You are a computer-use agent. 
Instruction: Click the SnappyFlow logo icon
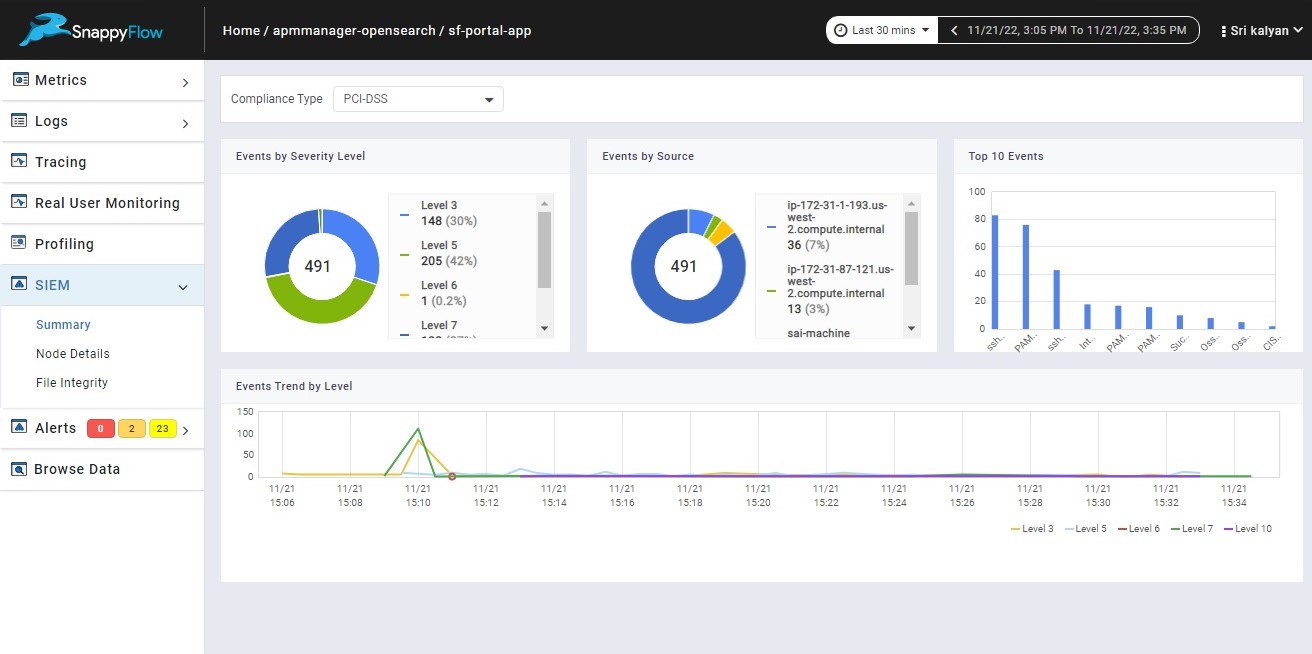[x=44, y=30]
